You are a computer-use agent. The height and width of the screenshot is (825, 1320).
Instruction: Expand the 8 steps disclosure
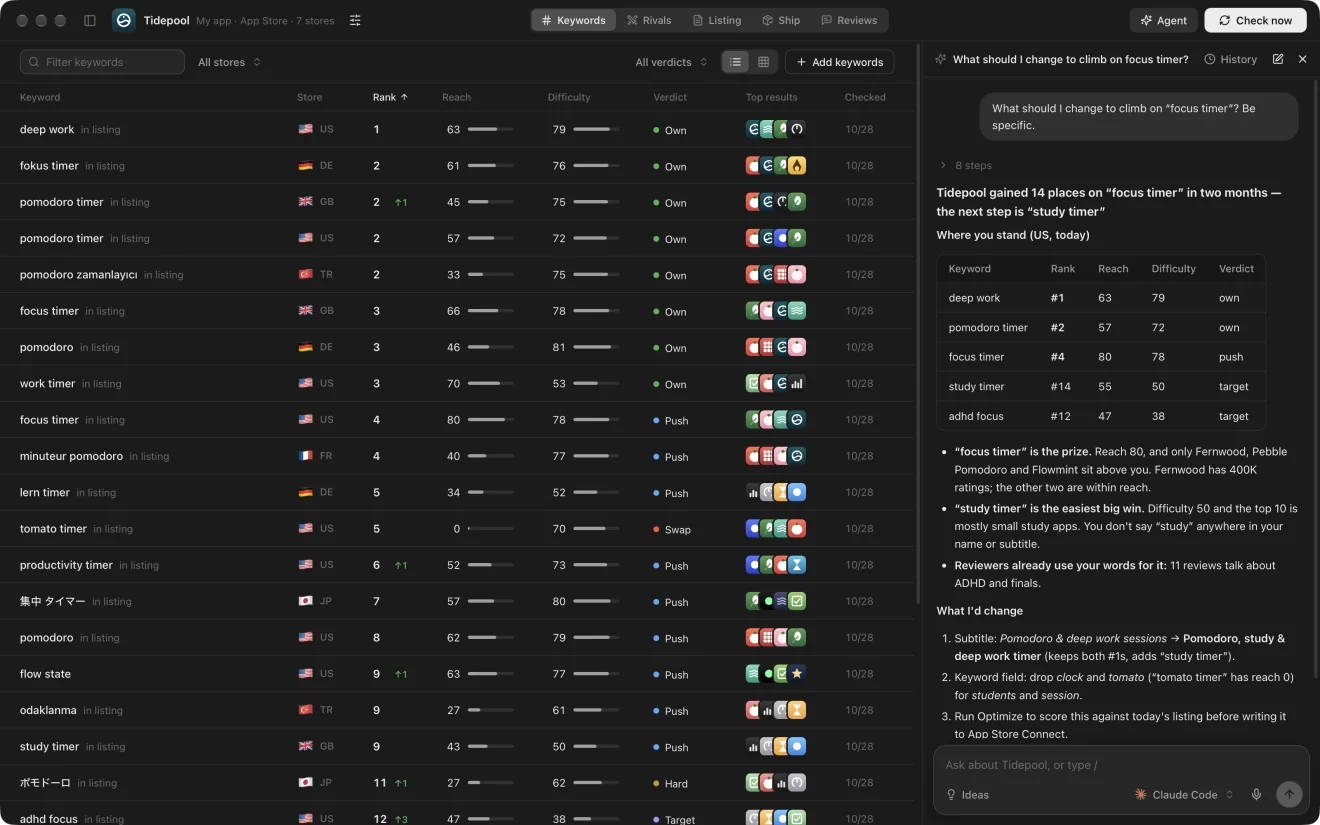(965, 165)
